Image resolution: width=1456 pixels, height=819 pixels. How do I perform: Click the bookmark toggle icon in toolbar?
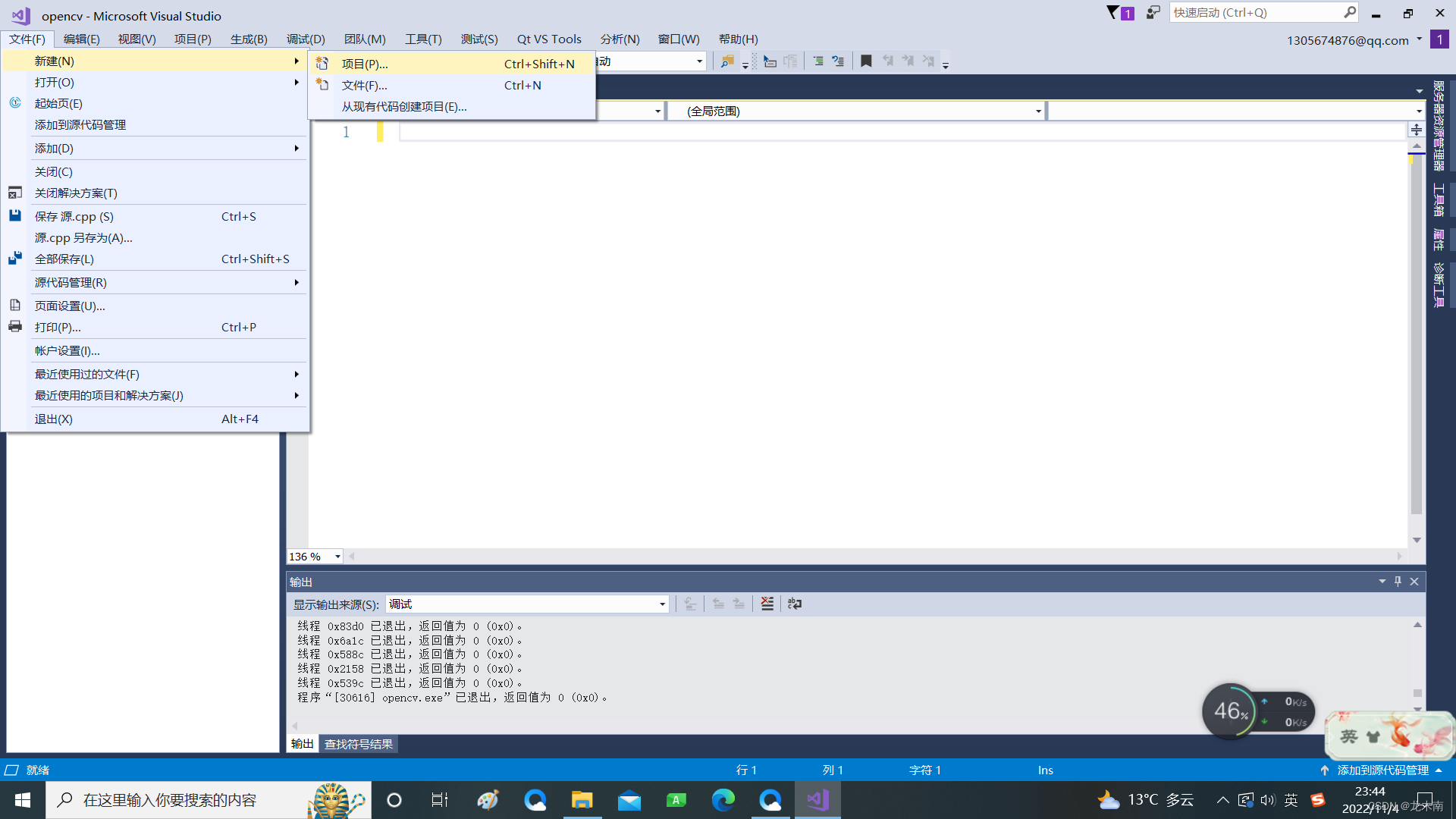[x=866, y=61]
